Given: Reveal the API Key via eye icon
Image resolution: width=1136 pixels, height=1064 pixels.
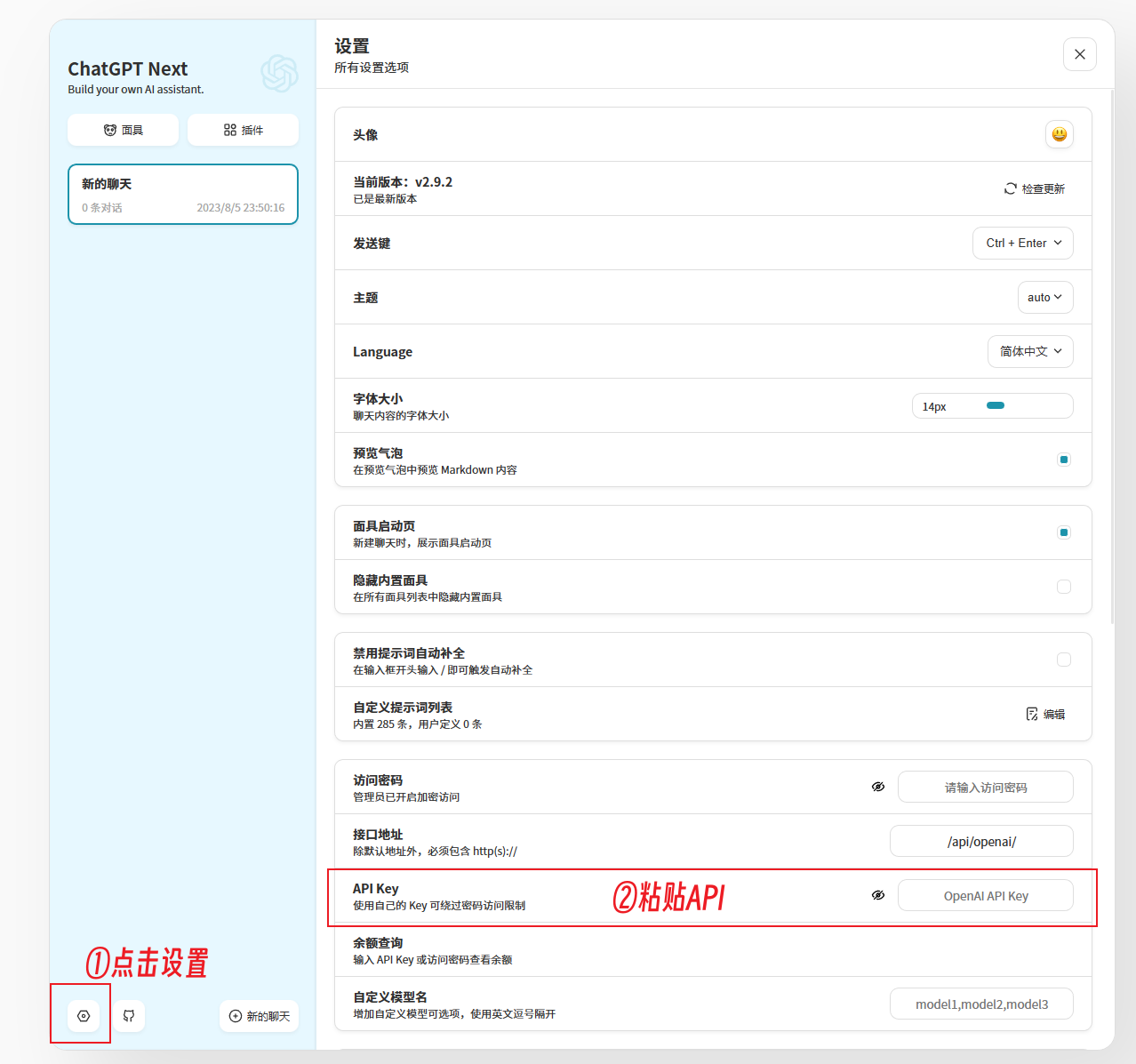Looking at the screenshot, I should (x=878, y=895).
